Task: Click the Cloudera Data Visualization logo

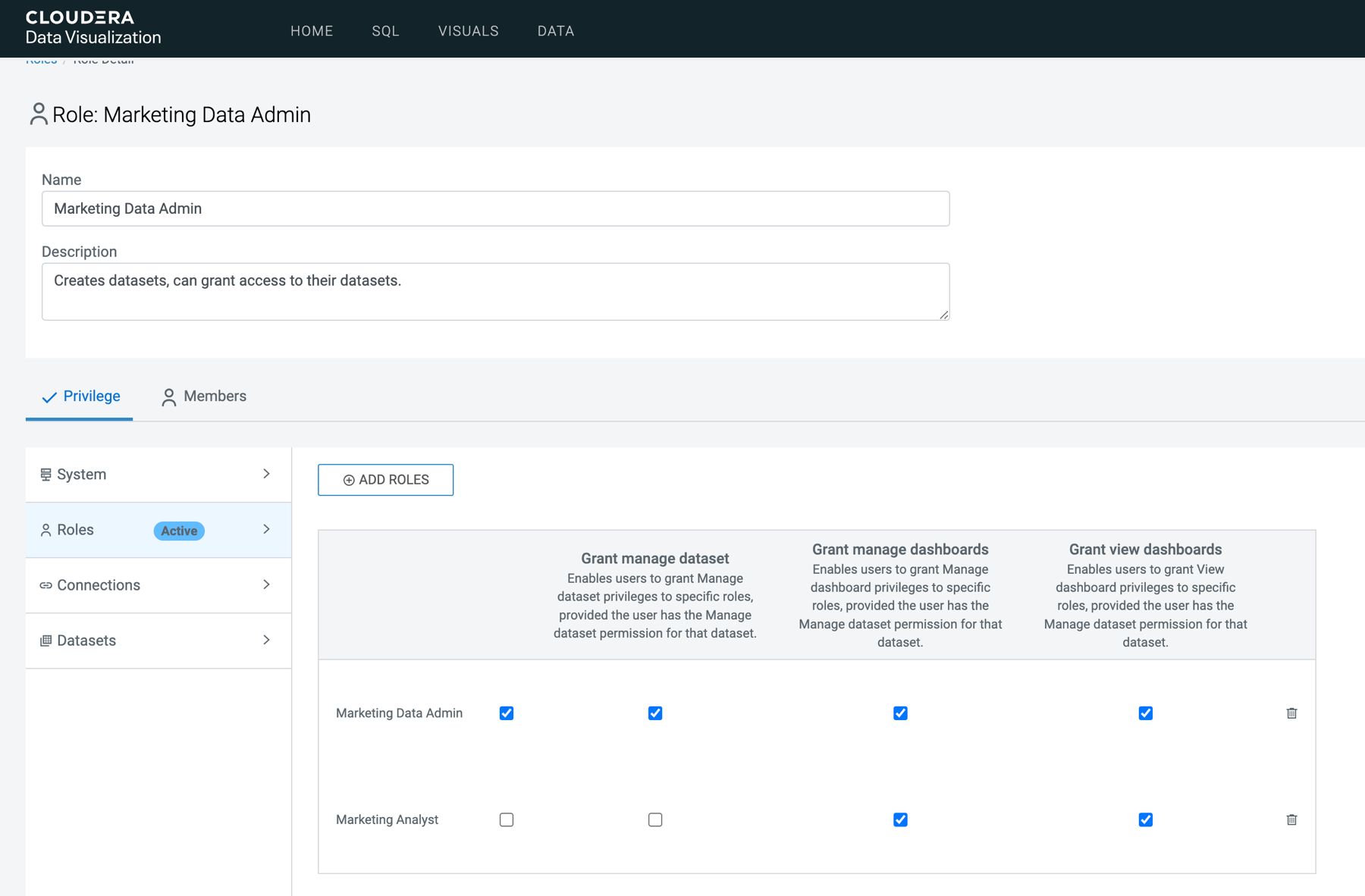Action: [x=93, y=28]
